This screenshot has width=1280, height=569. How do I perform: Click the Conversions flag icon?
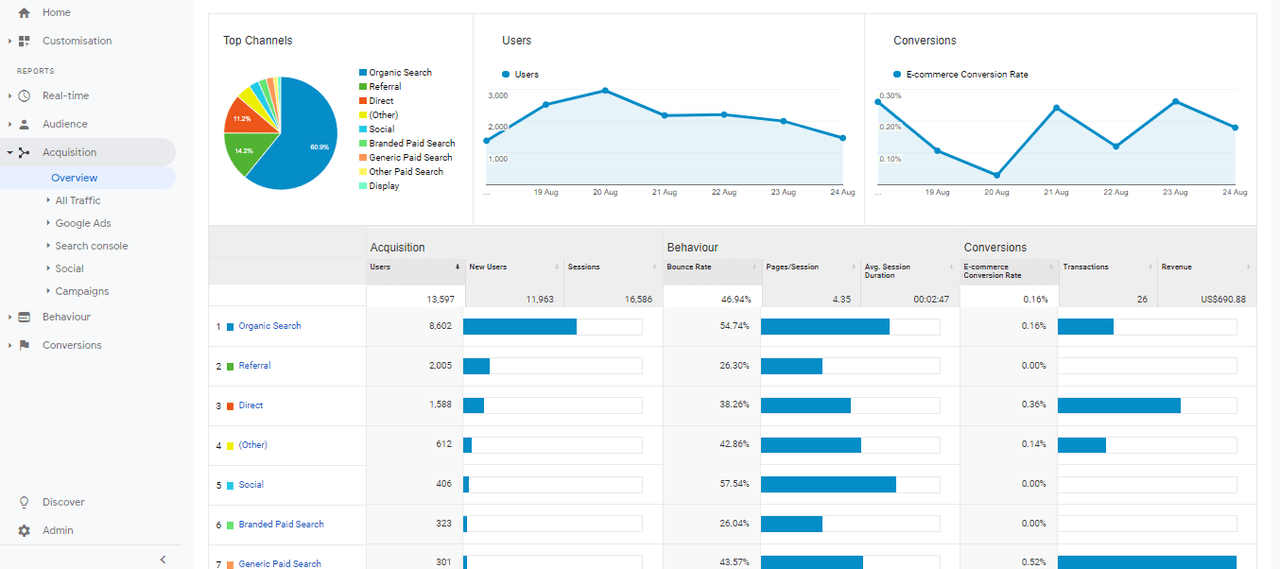click(24, 345)
